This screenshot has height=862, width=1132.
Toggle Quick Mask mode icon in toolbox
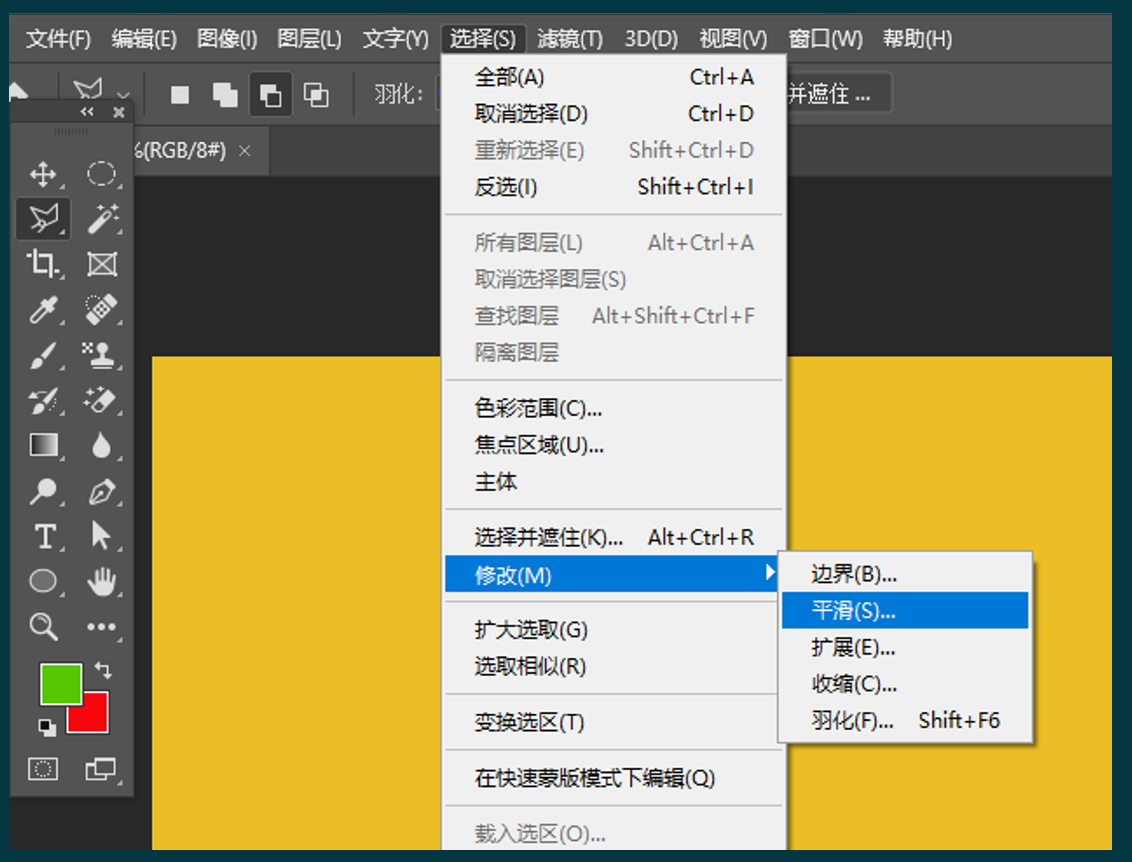click(x=43, y=769)
